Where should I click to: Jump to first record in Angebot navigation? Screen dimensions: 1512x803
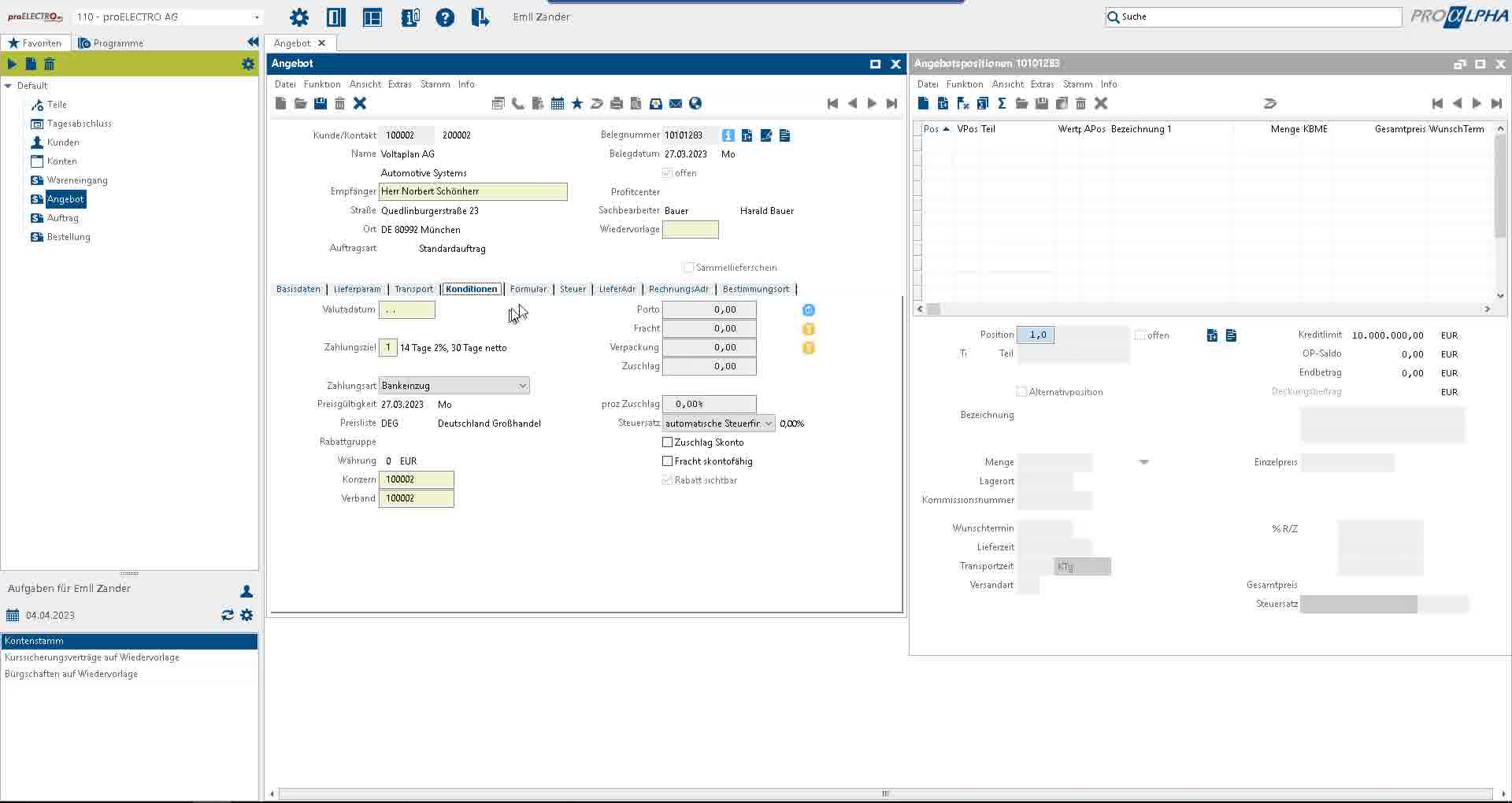coord(832,103)
